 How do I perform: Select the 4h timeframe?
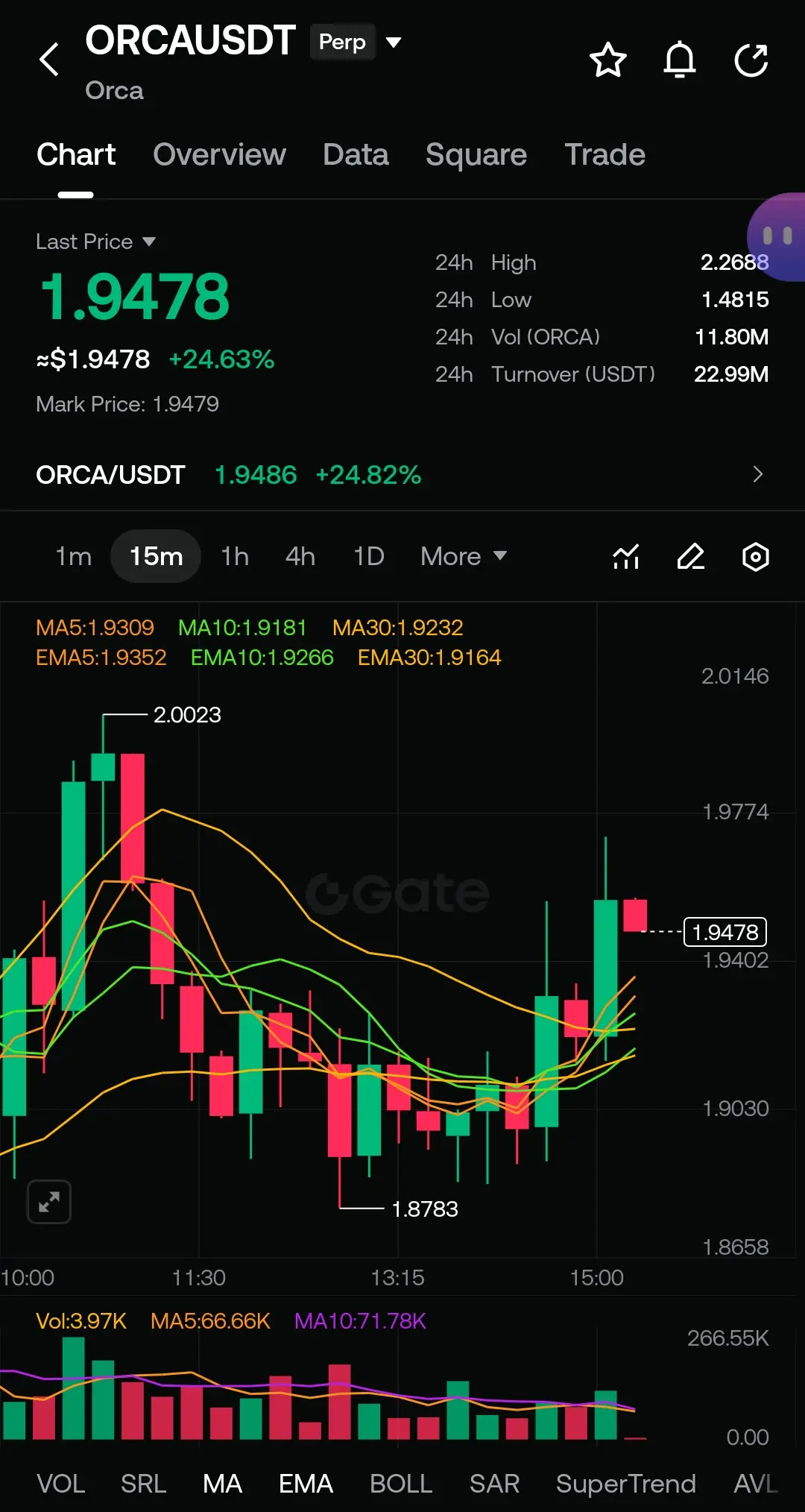pos(300,556)
